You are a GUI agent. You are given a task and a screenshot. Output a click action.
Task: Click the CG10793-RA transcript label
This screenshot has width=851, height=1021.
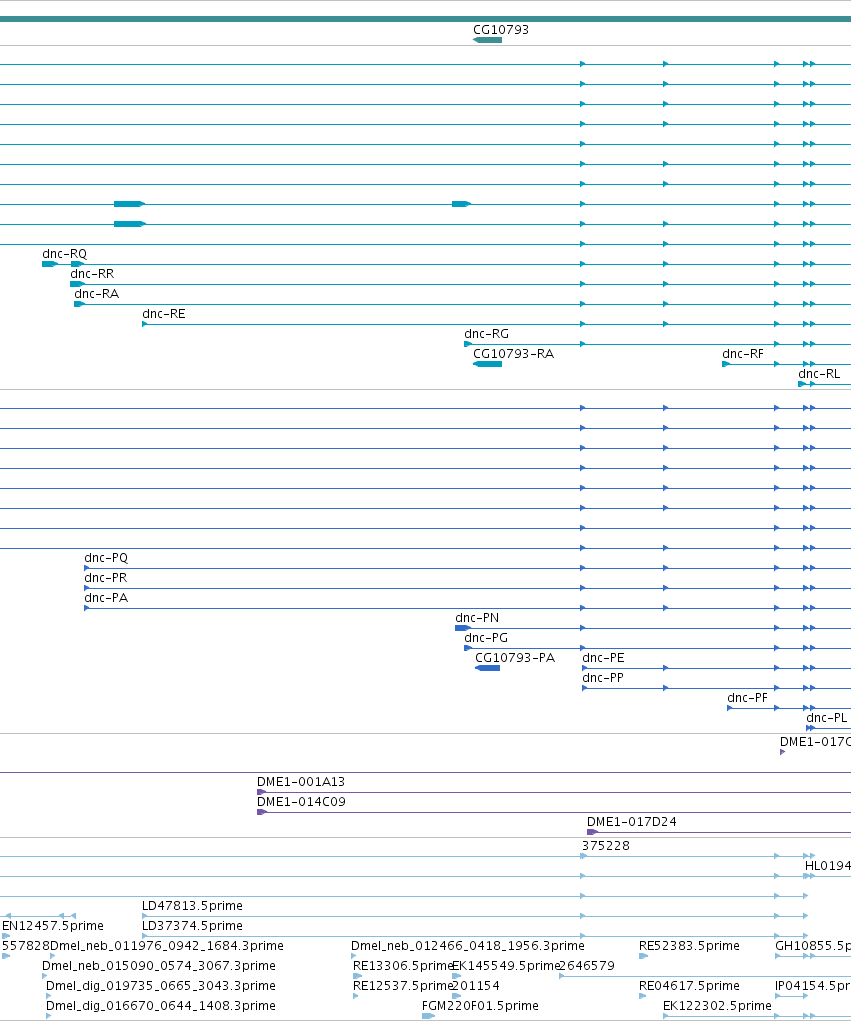pyautogui.click(x=513, y=354)
